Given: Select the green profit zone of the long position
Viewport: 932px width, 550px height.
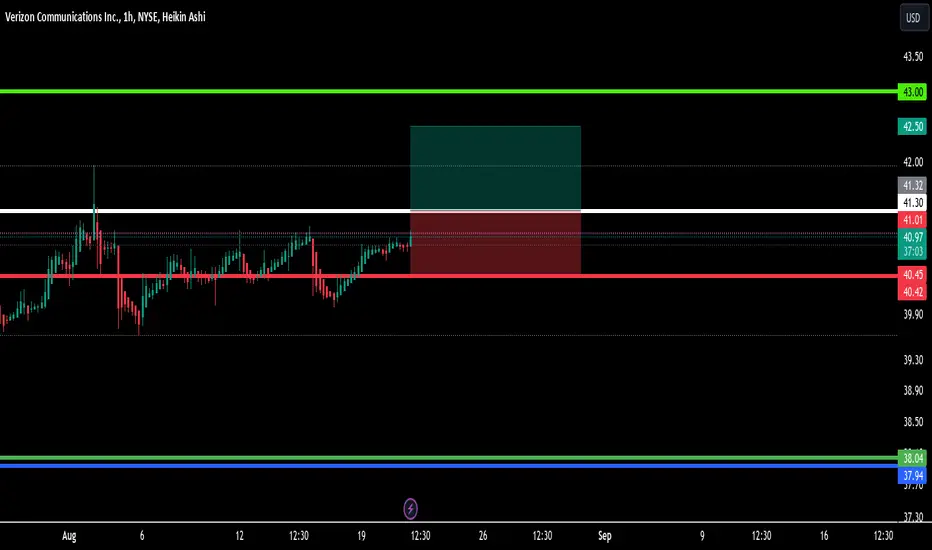Looking at the screenshot, I should point(495,168).
